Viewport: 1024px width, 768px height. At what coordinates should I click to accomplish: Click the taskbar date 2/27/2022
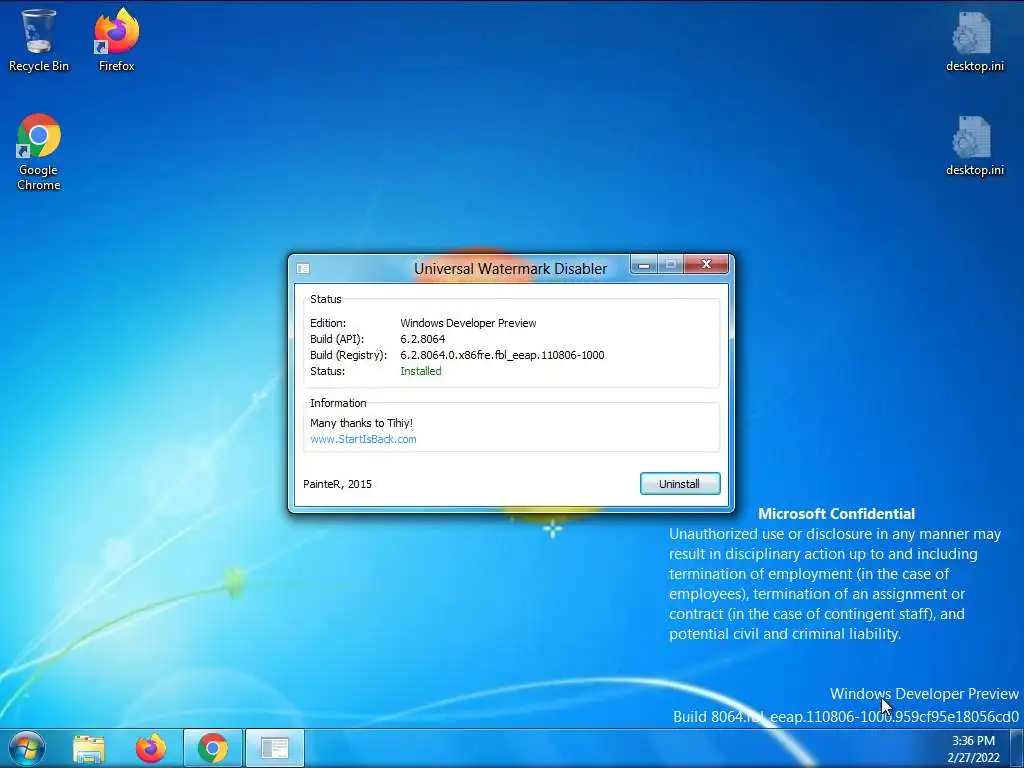pyautogui.click(x=973, y=758)
